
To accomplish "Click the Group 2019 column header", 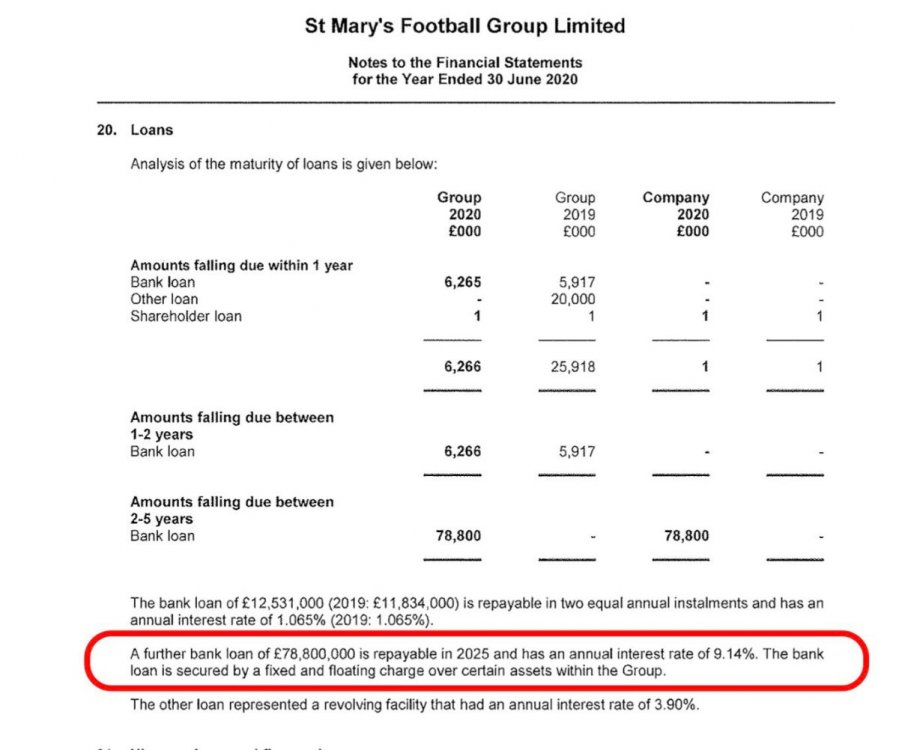I will tap(575, 215).
